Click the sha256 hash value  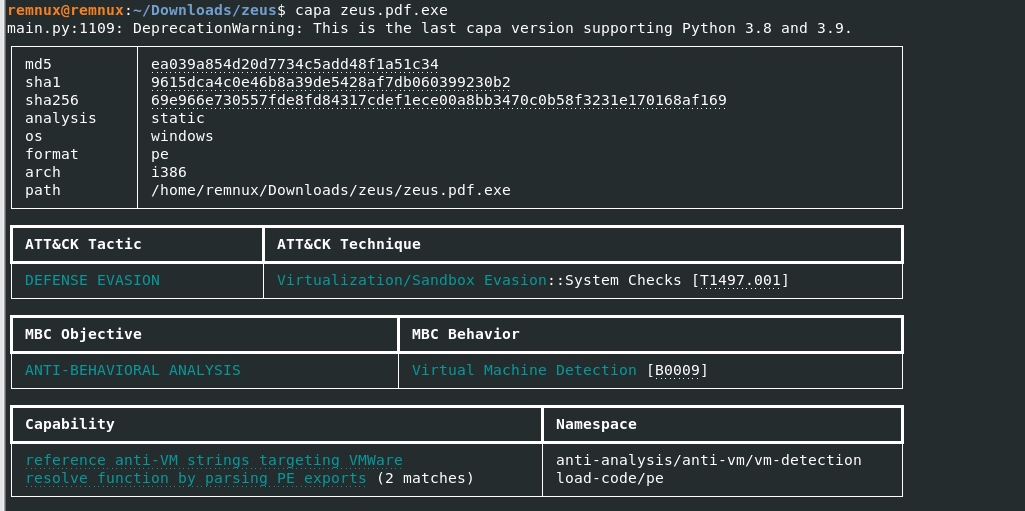(x=438, y=100)
